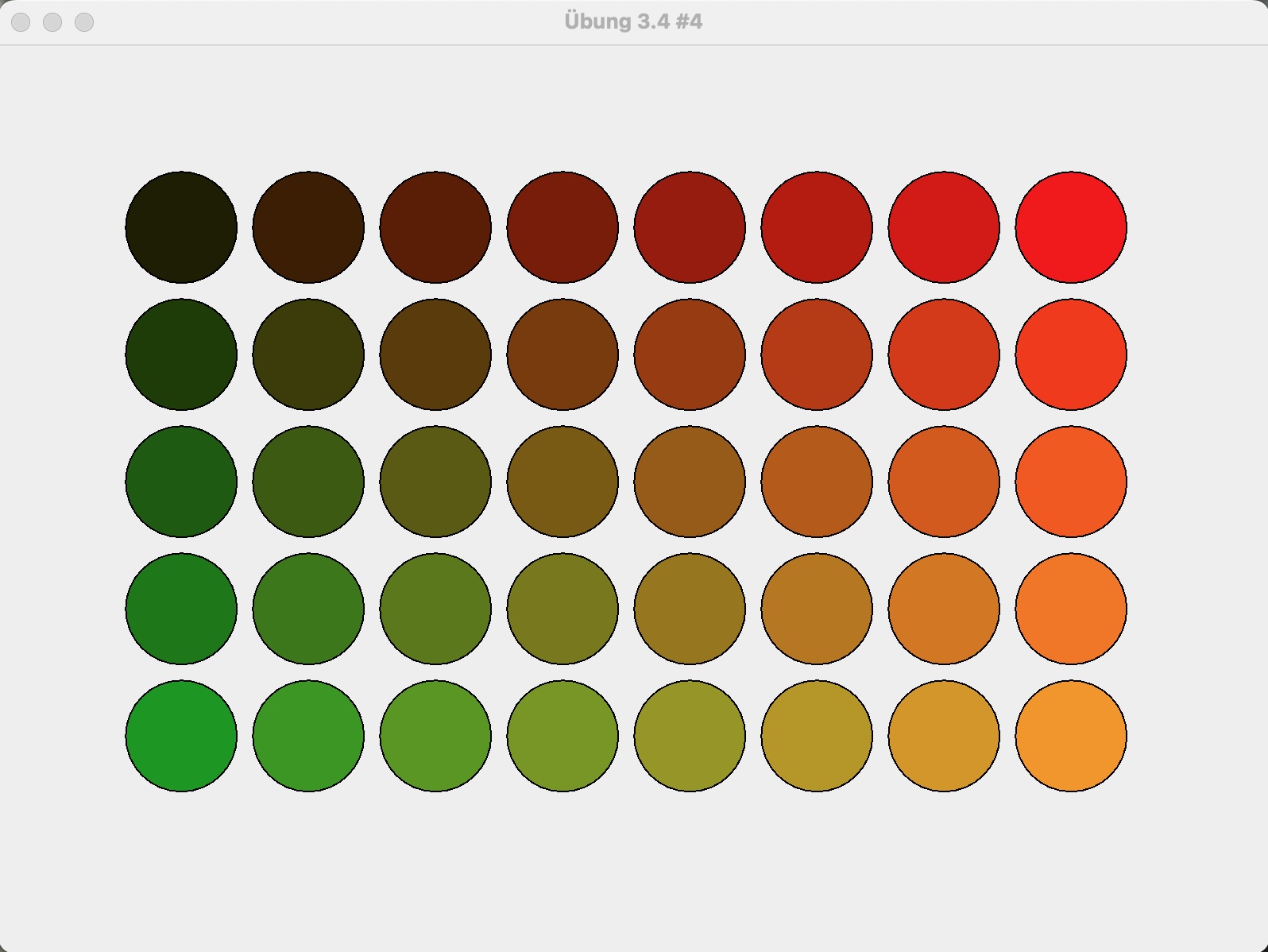
Task: Select the sixth circle in the bottom row
Action: point(817,736)
